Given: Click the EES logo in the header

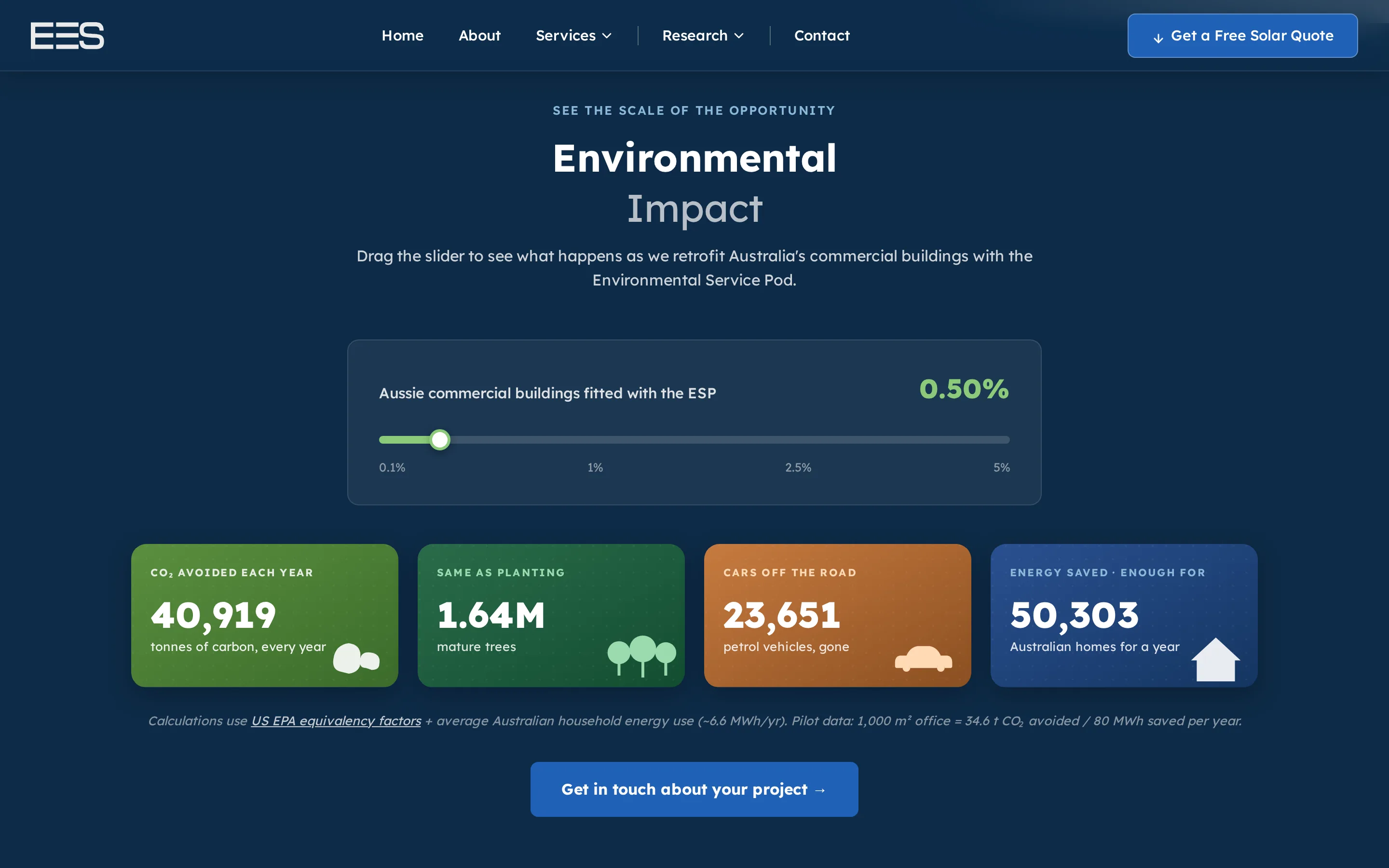Looking at the screenshot, I should [67, 36].
